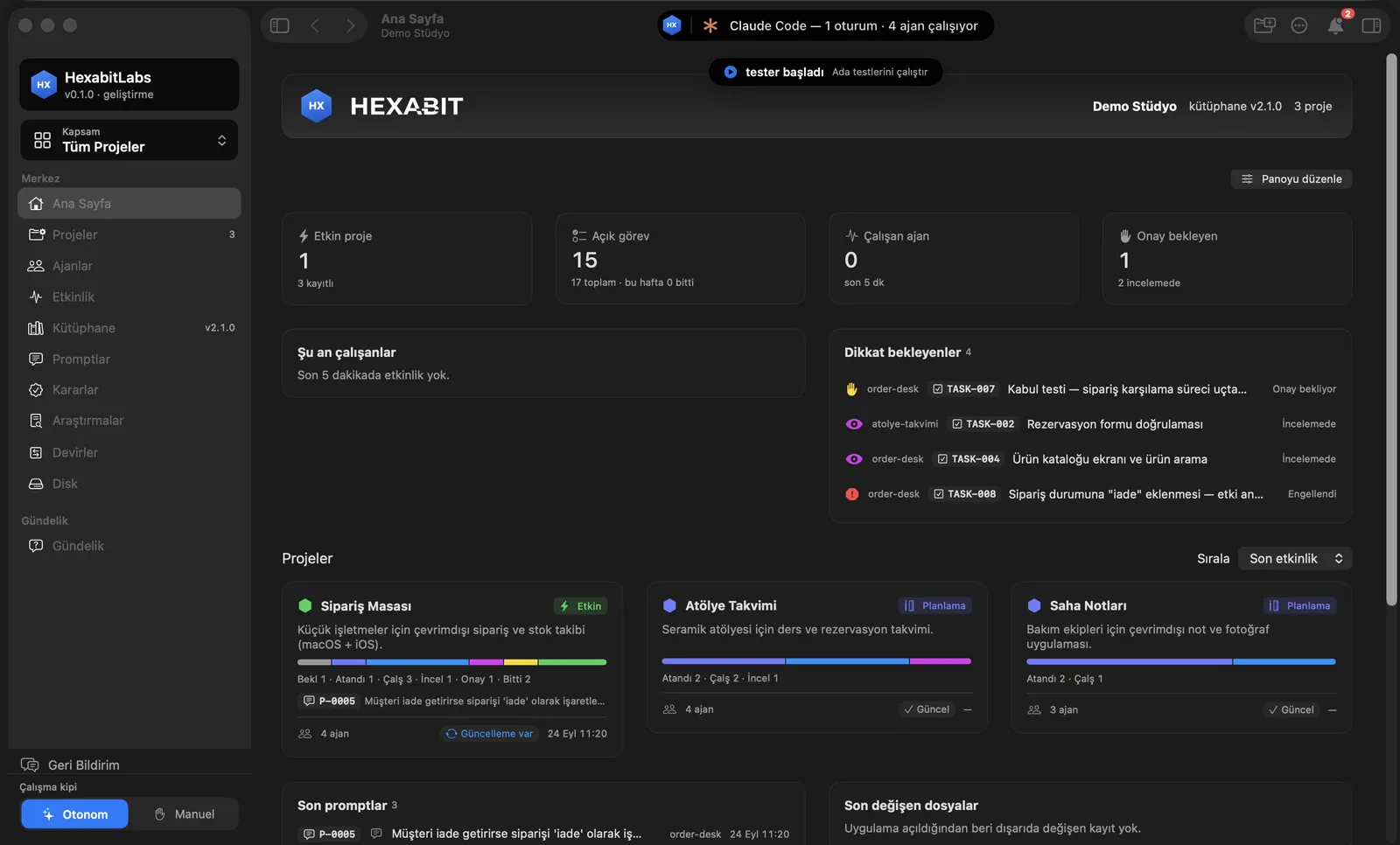Open the notifications bell
This screenshot has height=845, width=1400.
point(1335,25)
